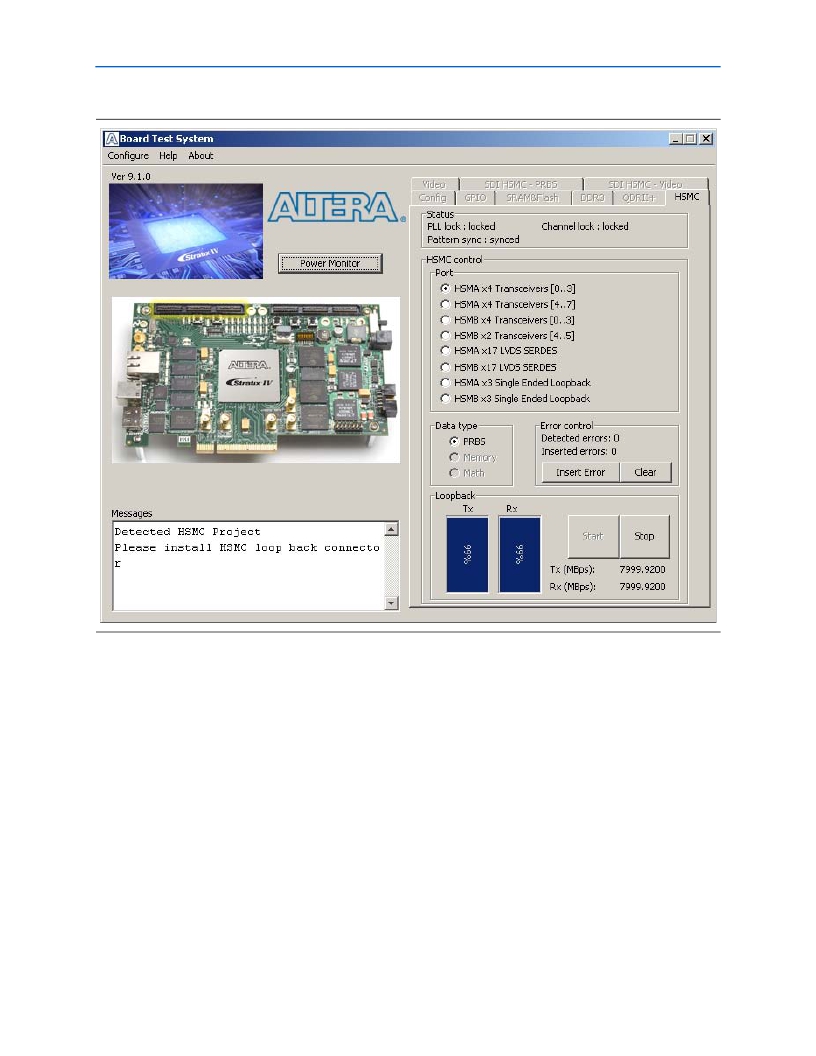Click the Power Monitor button
Viewport: 816px width, 1056px height.
pyautogui.click(x=330, y=263)
